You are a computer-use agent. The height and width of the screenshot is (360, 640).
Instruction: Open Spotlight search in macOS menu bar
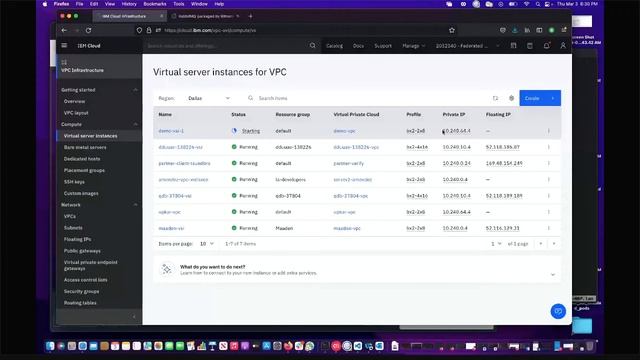[538, 4]
